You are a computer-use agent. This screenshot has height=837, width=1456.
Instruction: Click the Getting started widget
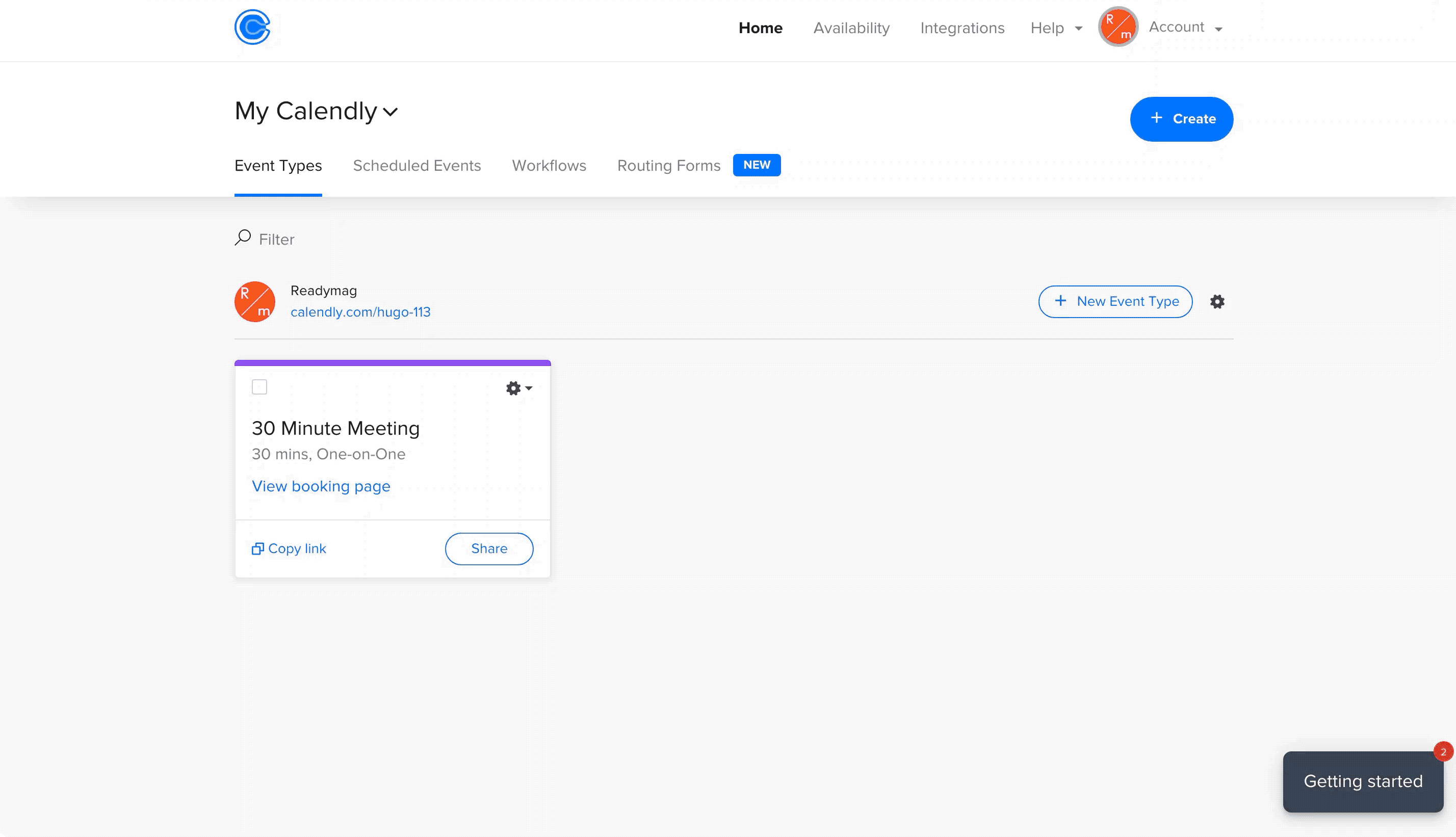click(x=1363, y=782)
